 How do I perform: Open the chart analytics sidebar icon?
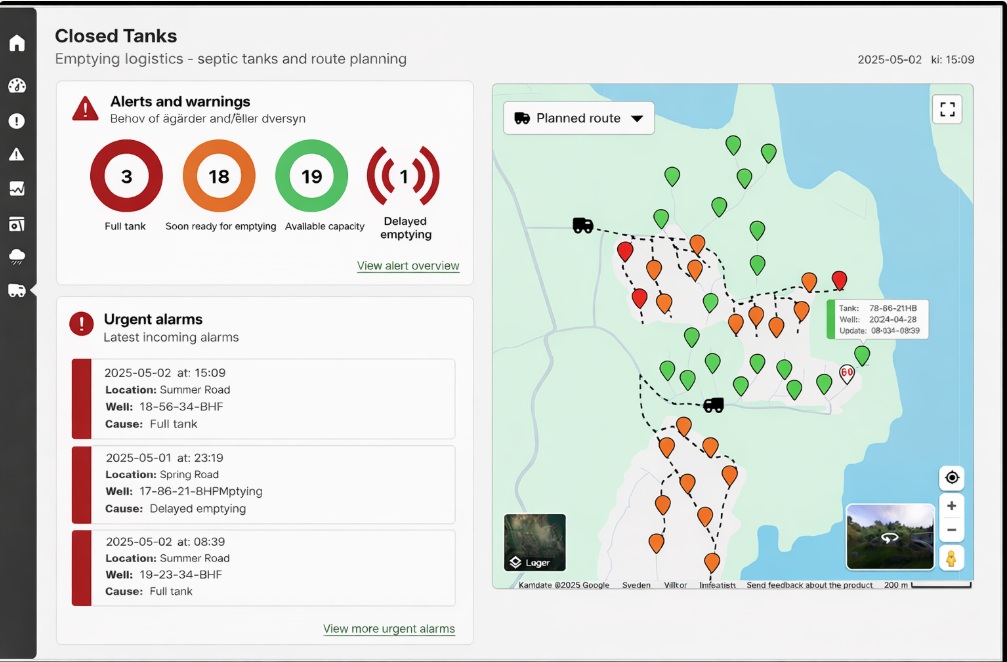[x=17, y=188]
